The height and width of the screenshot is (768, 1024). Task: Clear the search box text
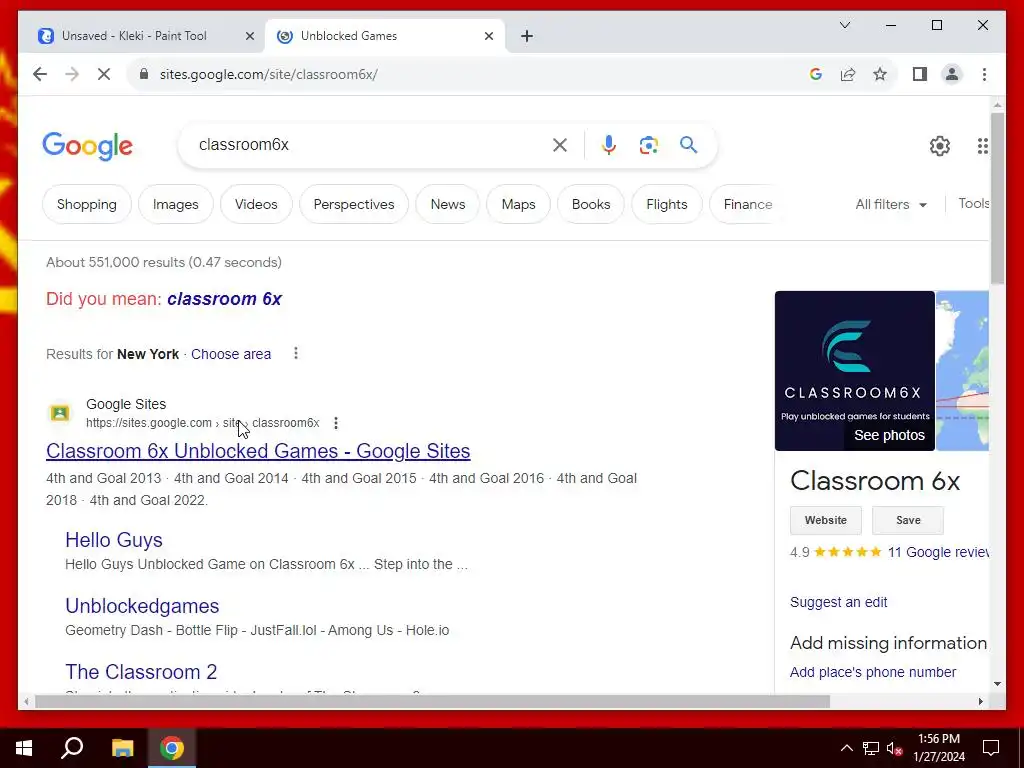[560, 145]
